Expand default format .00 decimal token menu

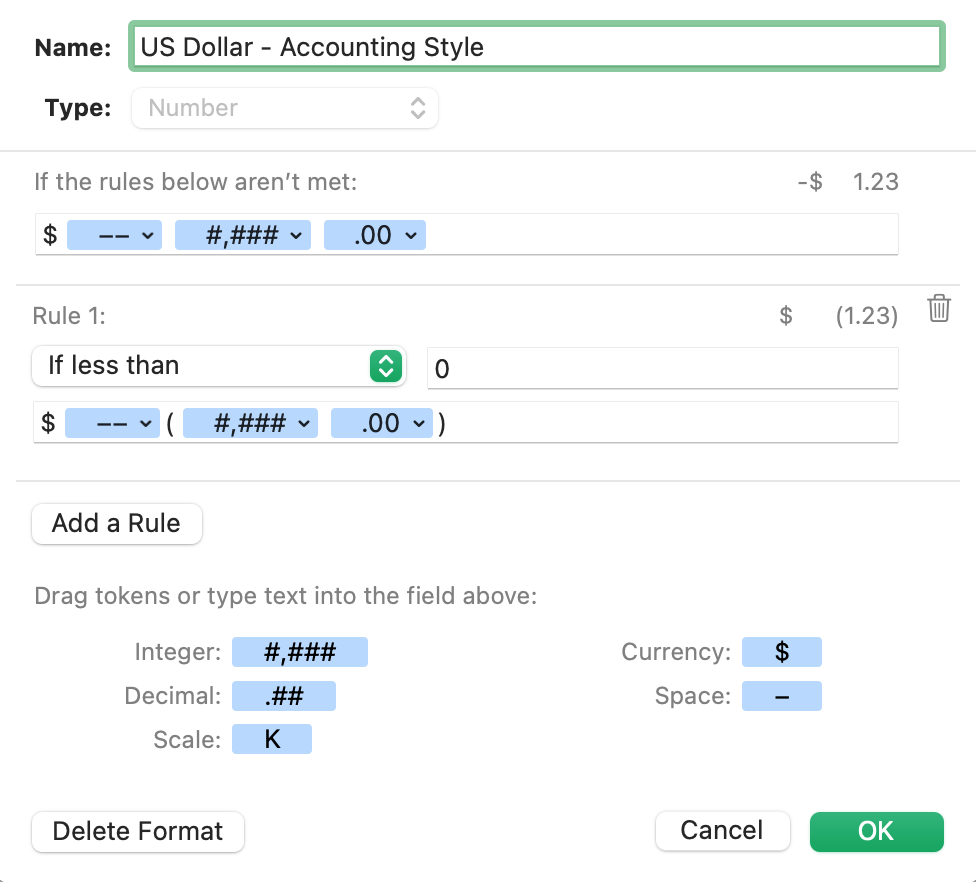pos(376,236)
